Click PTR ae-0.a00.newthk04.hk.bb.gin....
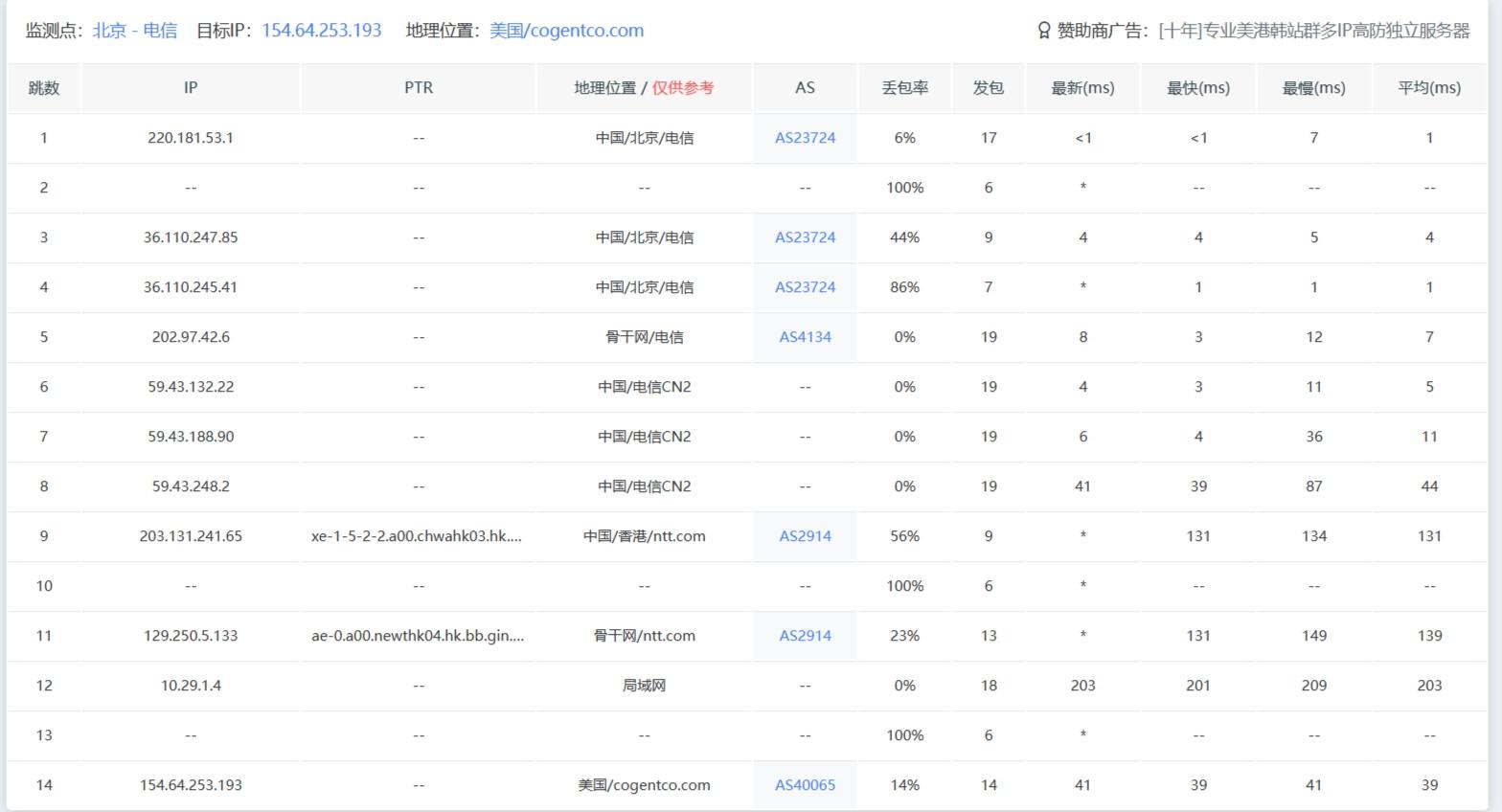The height and width of the screenshot is (812, 1502). 418,636
